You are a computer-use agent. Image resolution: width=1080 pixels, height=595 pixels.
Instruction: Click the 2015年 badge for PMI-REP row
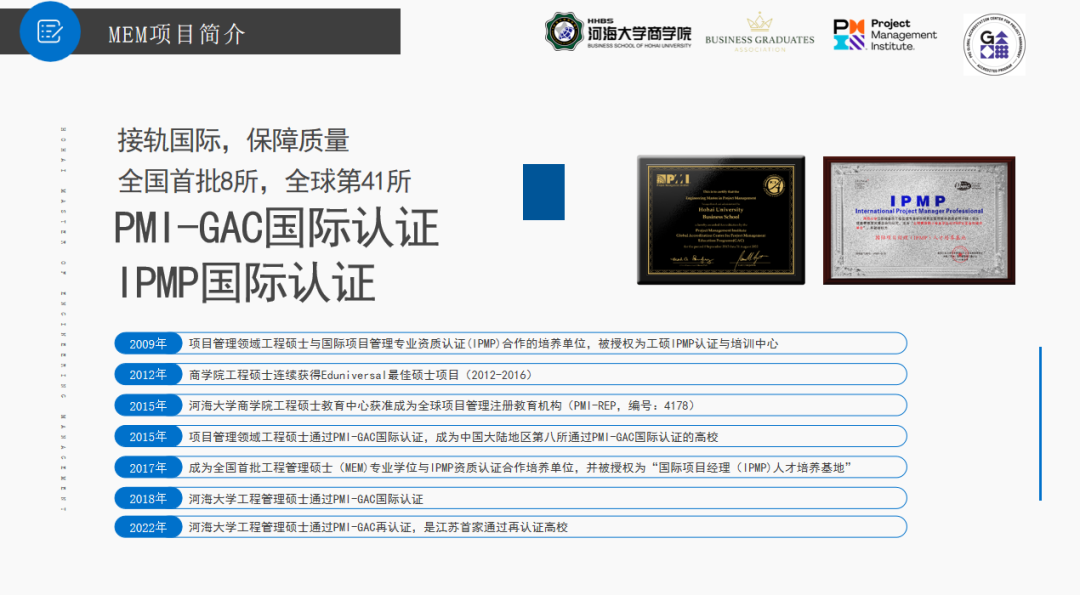pos(148,406)
